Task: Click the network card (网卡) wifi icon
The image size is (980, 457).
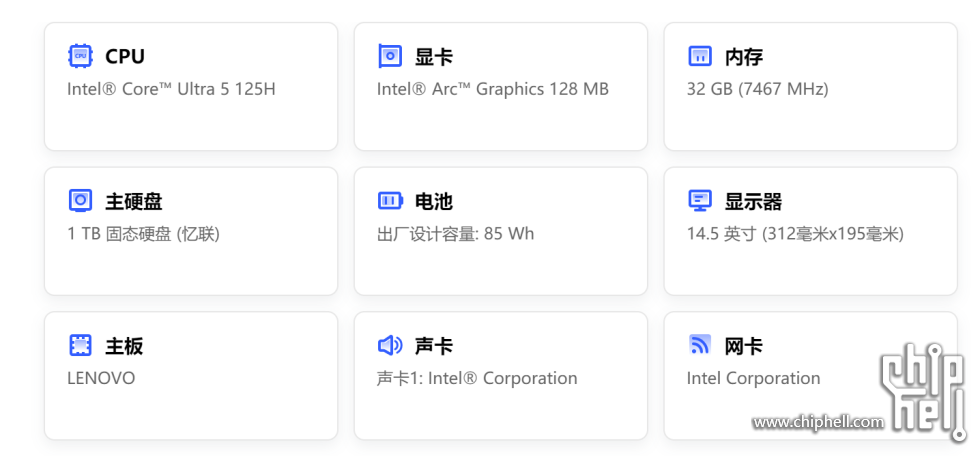Action: [700, 344]
